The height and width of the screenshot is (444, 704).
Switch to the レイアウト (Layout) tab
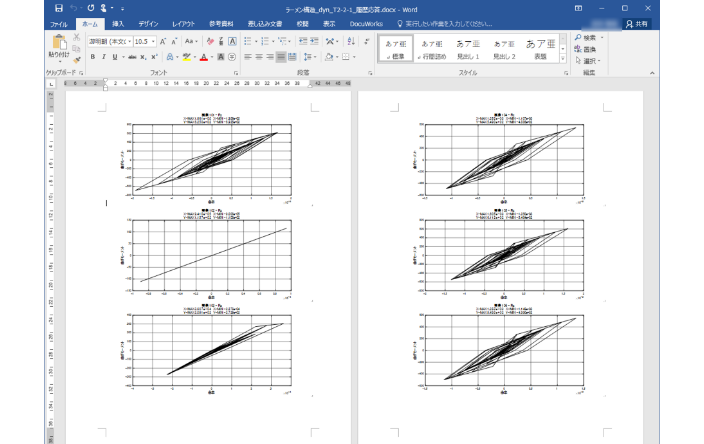click(183, 22)
